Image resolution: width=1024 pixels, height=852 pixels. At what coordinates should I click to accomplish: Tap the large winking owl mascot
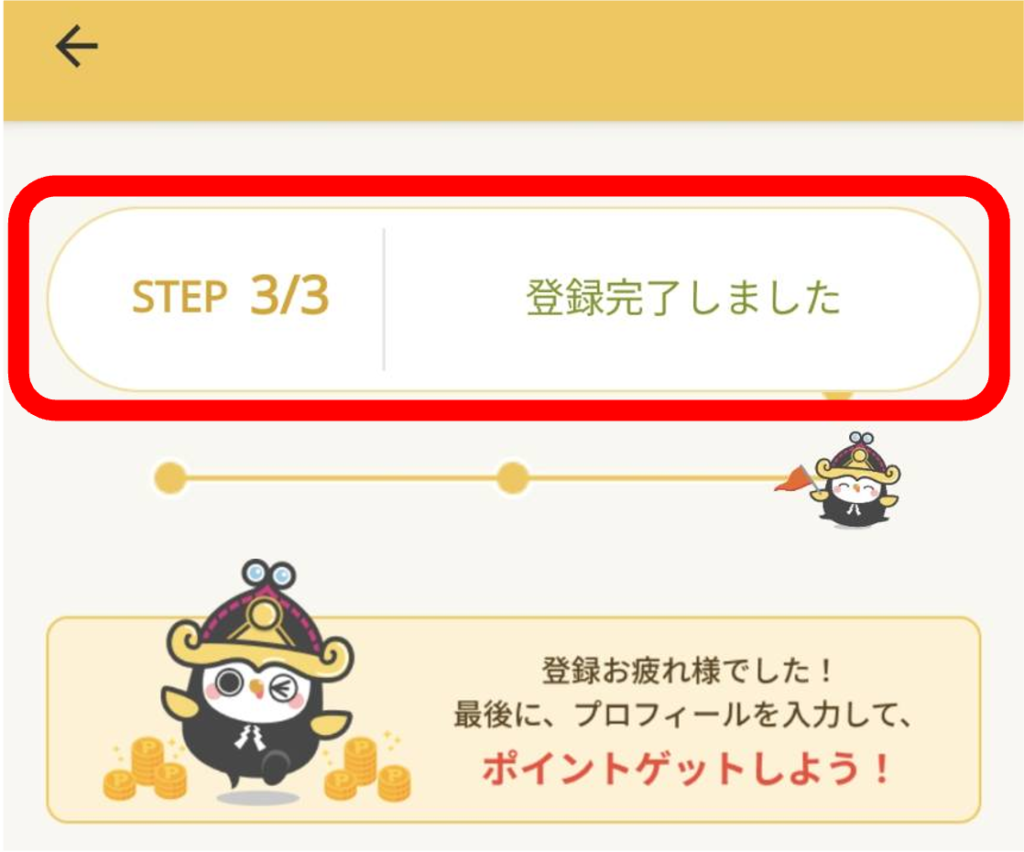click(x=259, y=679)
